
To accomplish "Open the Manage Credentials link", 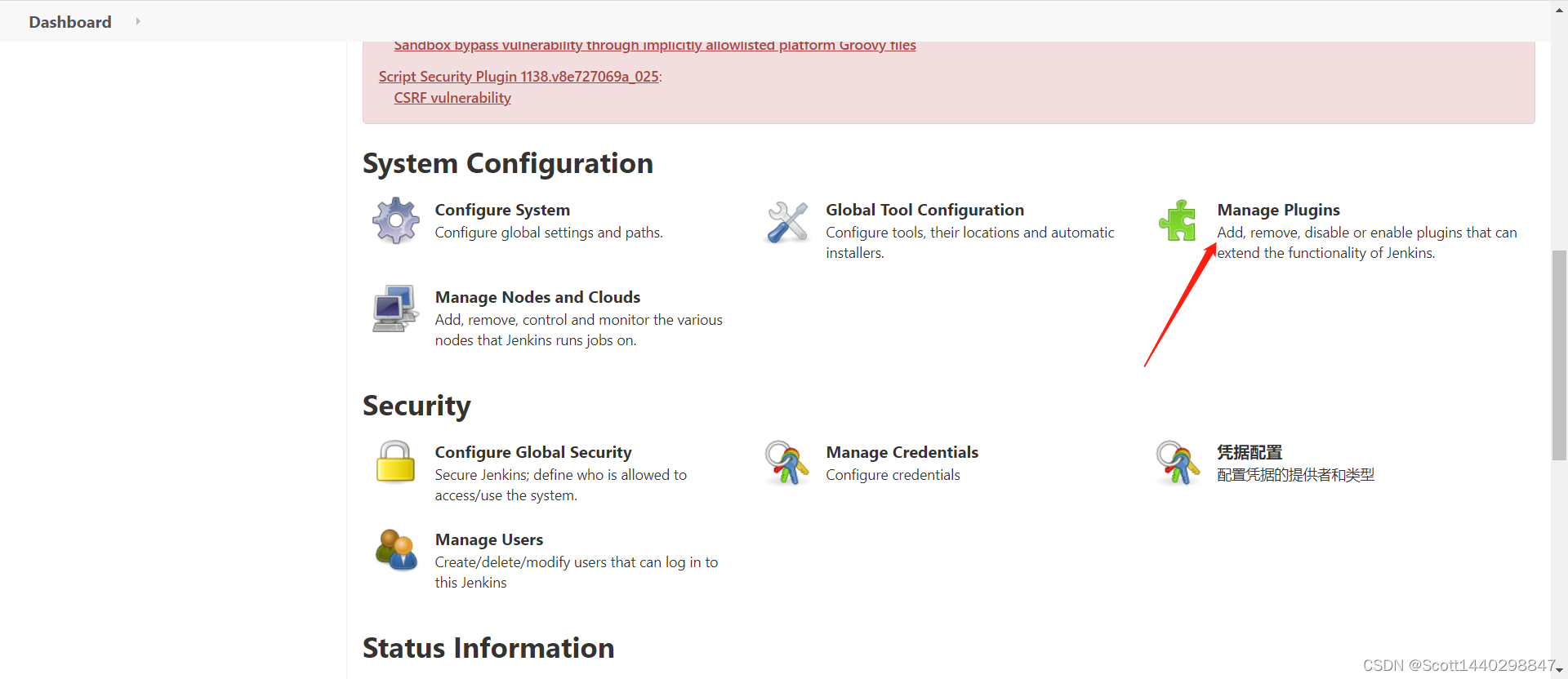I will click(x=902, y=452).
